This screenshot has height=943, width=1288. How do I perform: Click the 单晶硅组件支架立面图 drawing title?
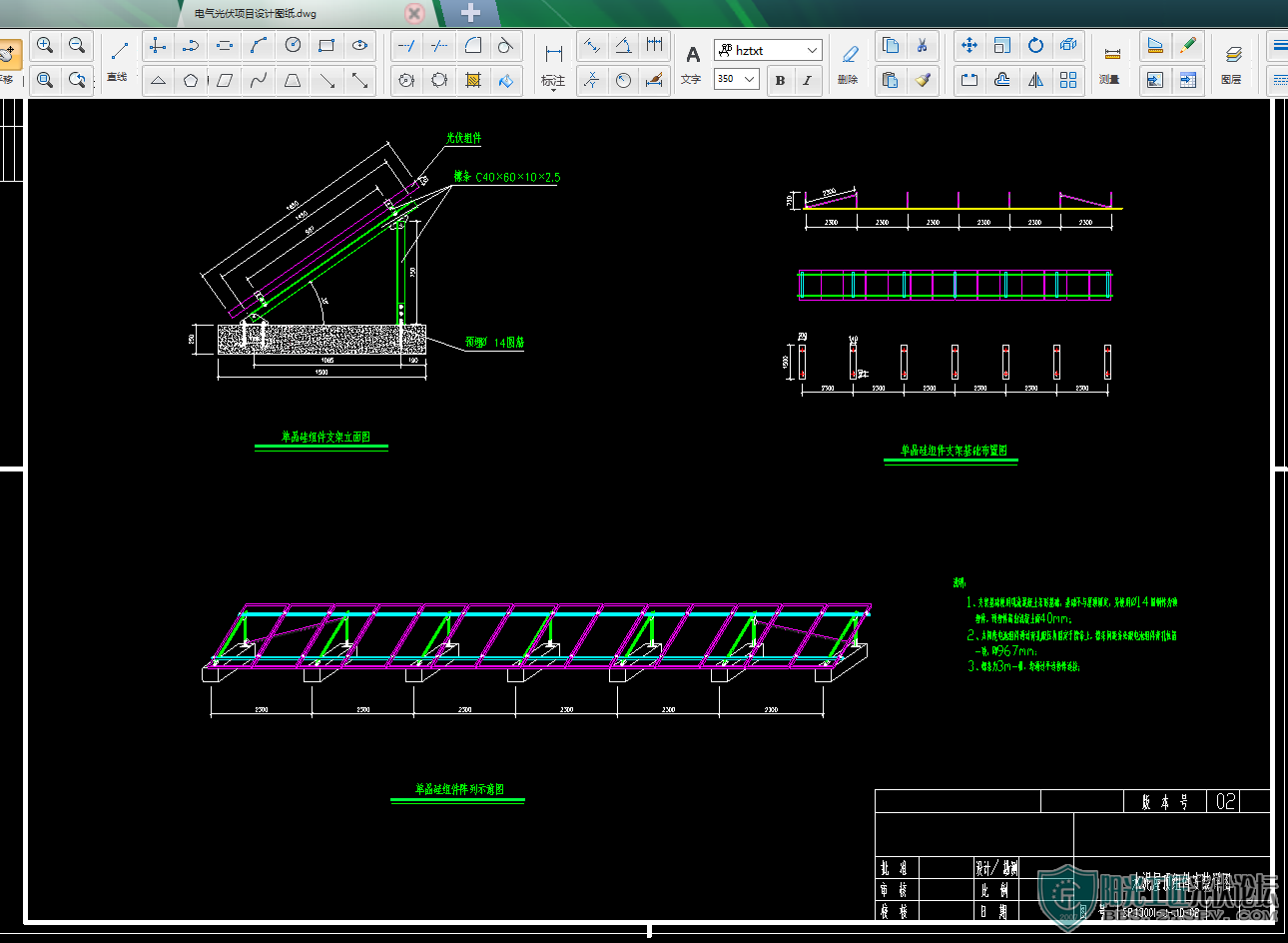[325, 437]
